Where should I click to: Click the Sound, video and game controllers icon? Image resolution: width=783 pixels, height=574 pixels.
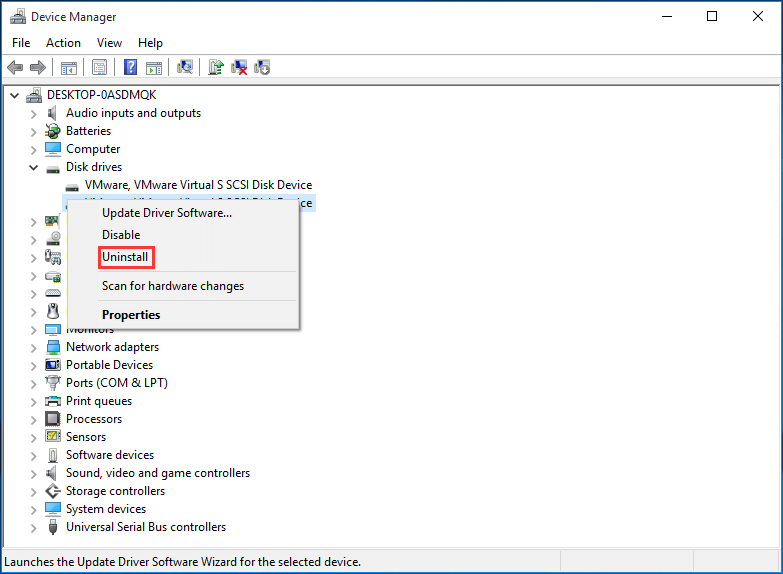click(x=52, y=473)
